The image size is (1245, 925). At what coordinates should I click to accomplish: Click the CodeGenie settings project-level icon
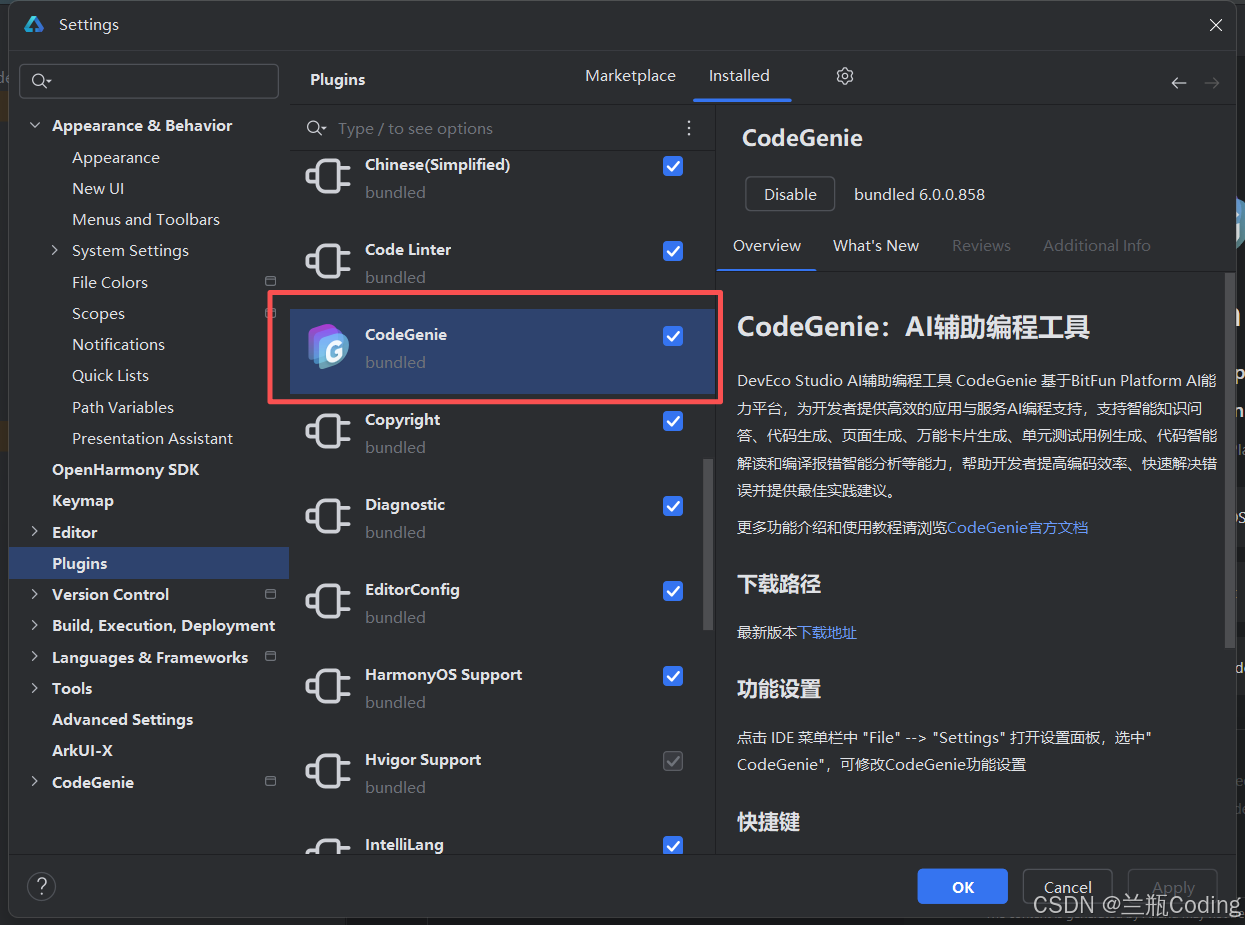point(270,782)
